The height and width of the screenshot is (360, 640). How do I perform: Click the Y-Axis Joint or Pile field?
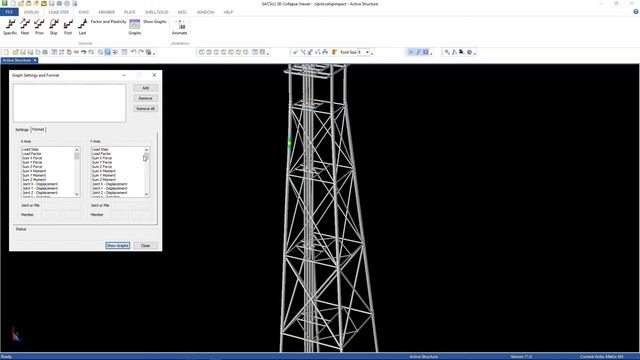click(131, 205)
